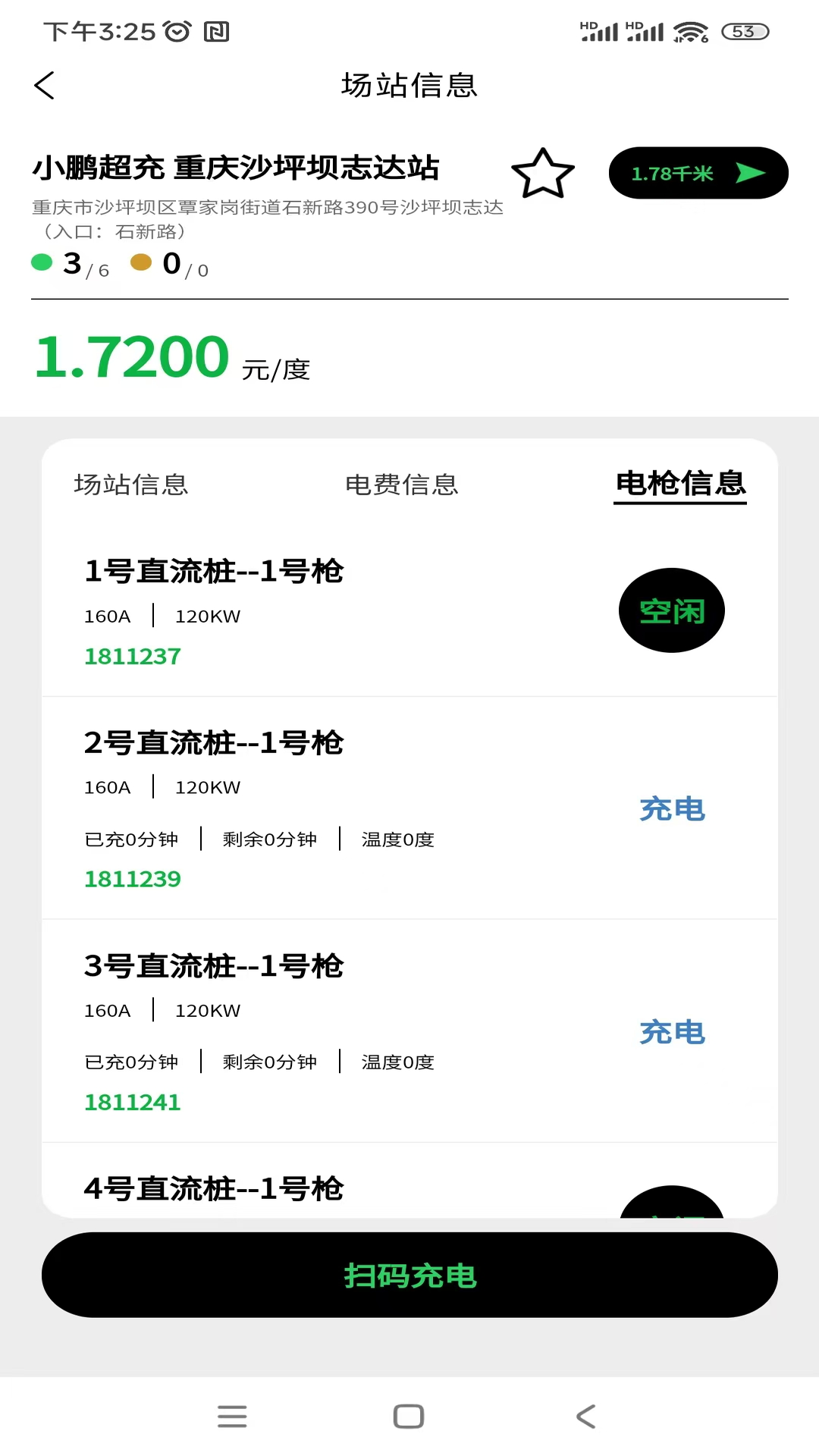Tap the back arrow in the header

tap(45, 85)
